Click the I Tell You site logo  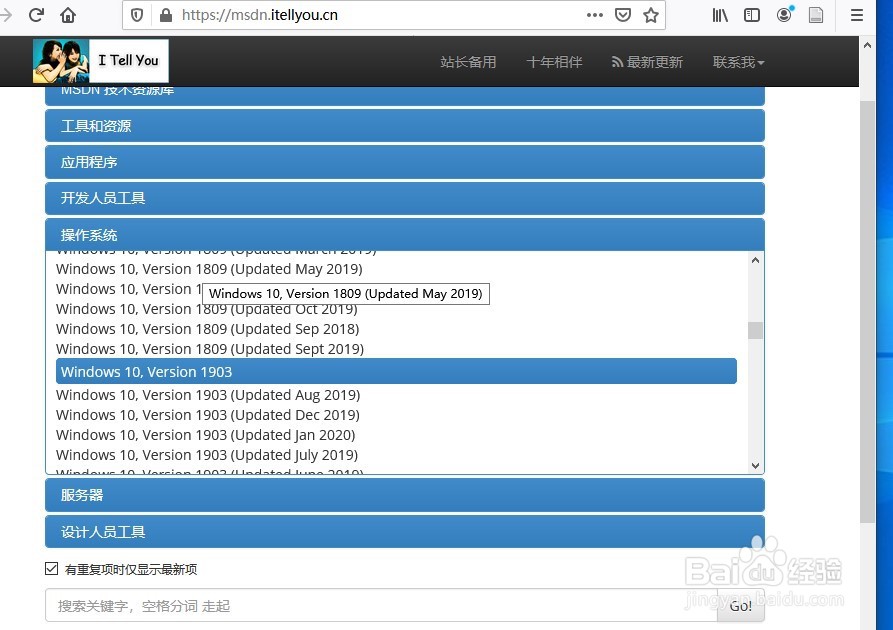point(100,60)
